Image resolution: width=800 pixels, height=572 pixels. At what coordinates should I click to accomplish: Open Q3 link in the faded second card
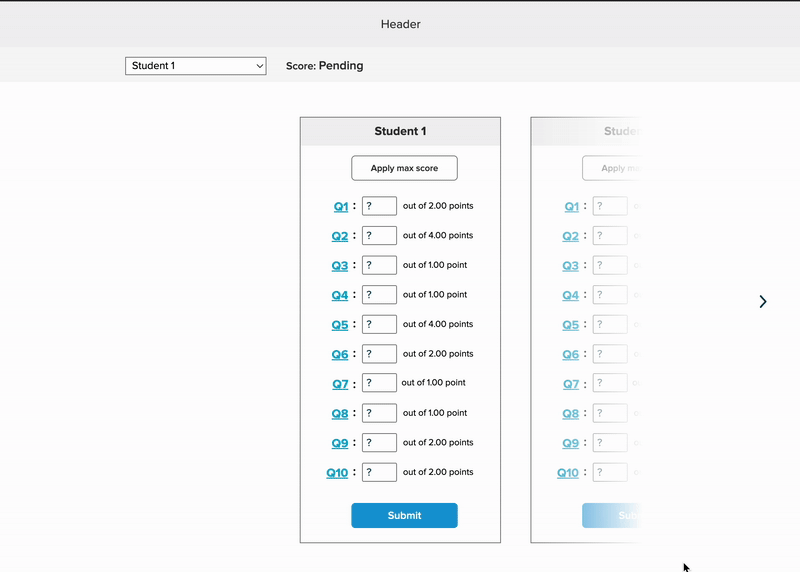(570, 266)
